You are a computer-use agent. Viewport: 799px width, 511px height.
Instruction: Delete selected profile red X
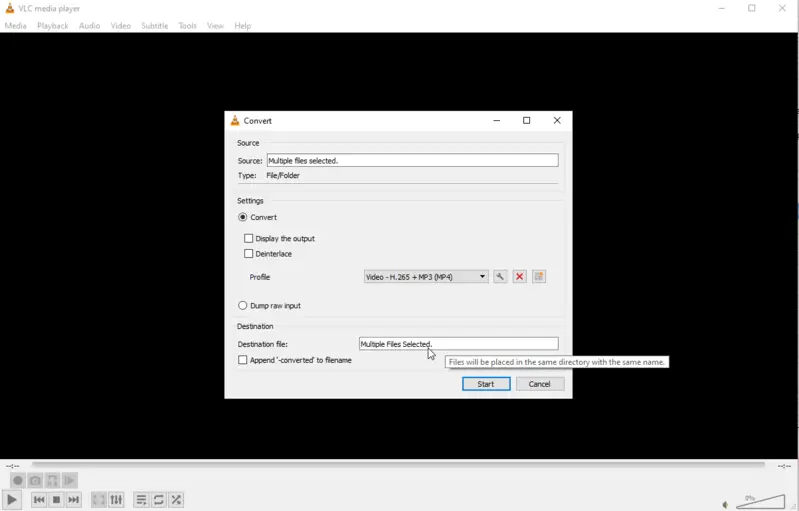519,277
